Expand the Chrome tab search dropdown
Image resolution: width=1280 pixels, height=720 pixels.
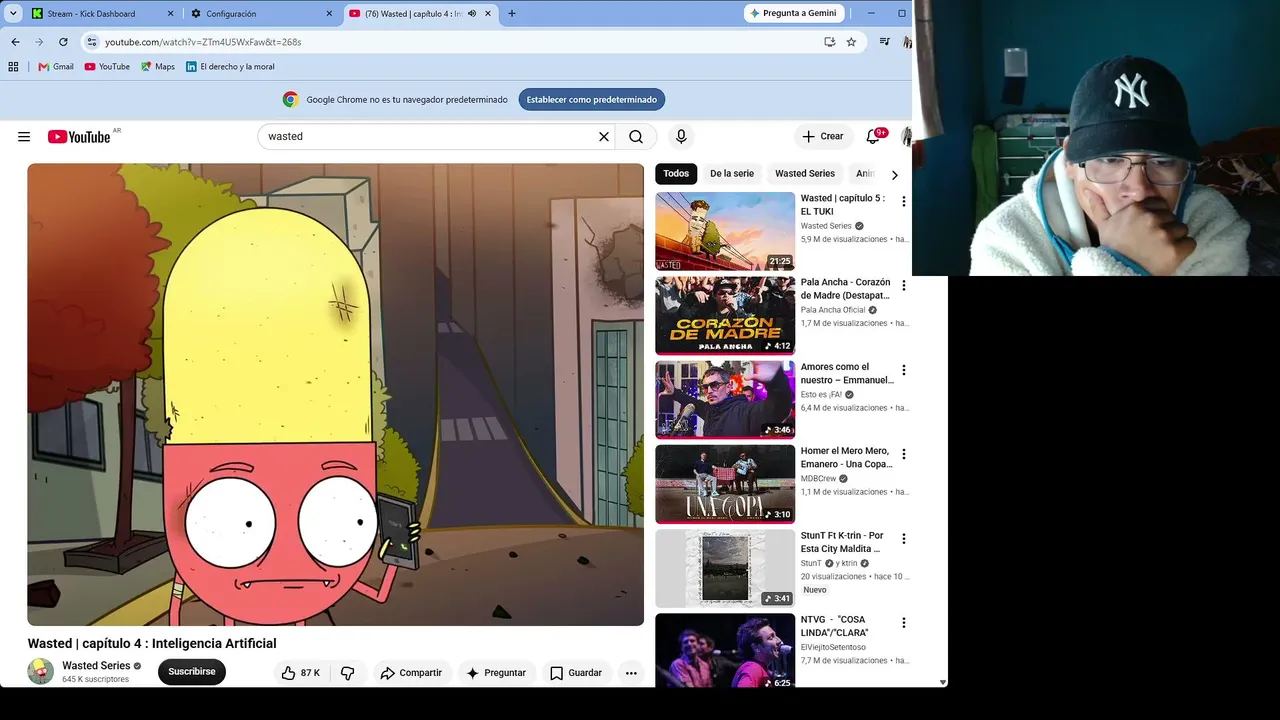13,14
